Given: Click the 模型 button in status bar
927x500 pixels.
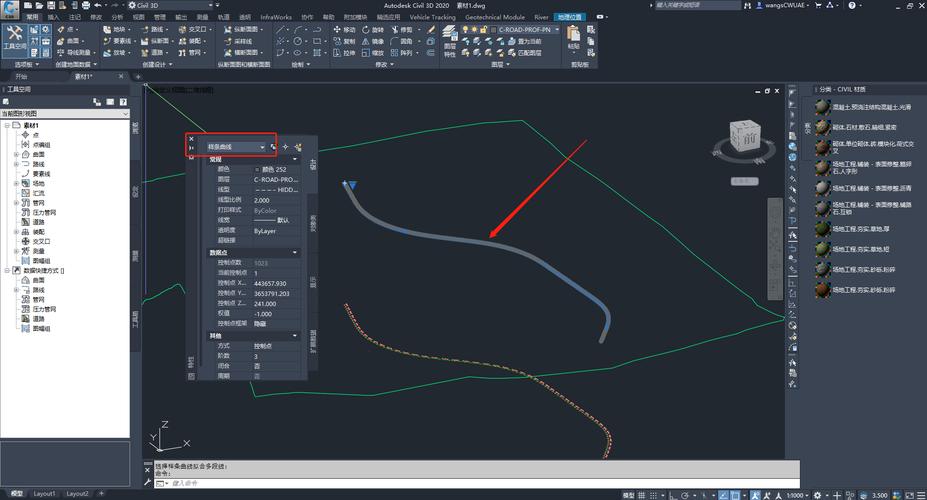Looking at the screenshot, I should pos(630,494).
